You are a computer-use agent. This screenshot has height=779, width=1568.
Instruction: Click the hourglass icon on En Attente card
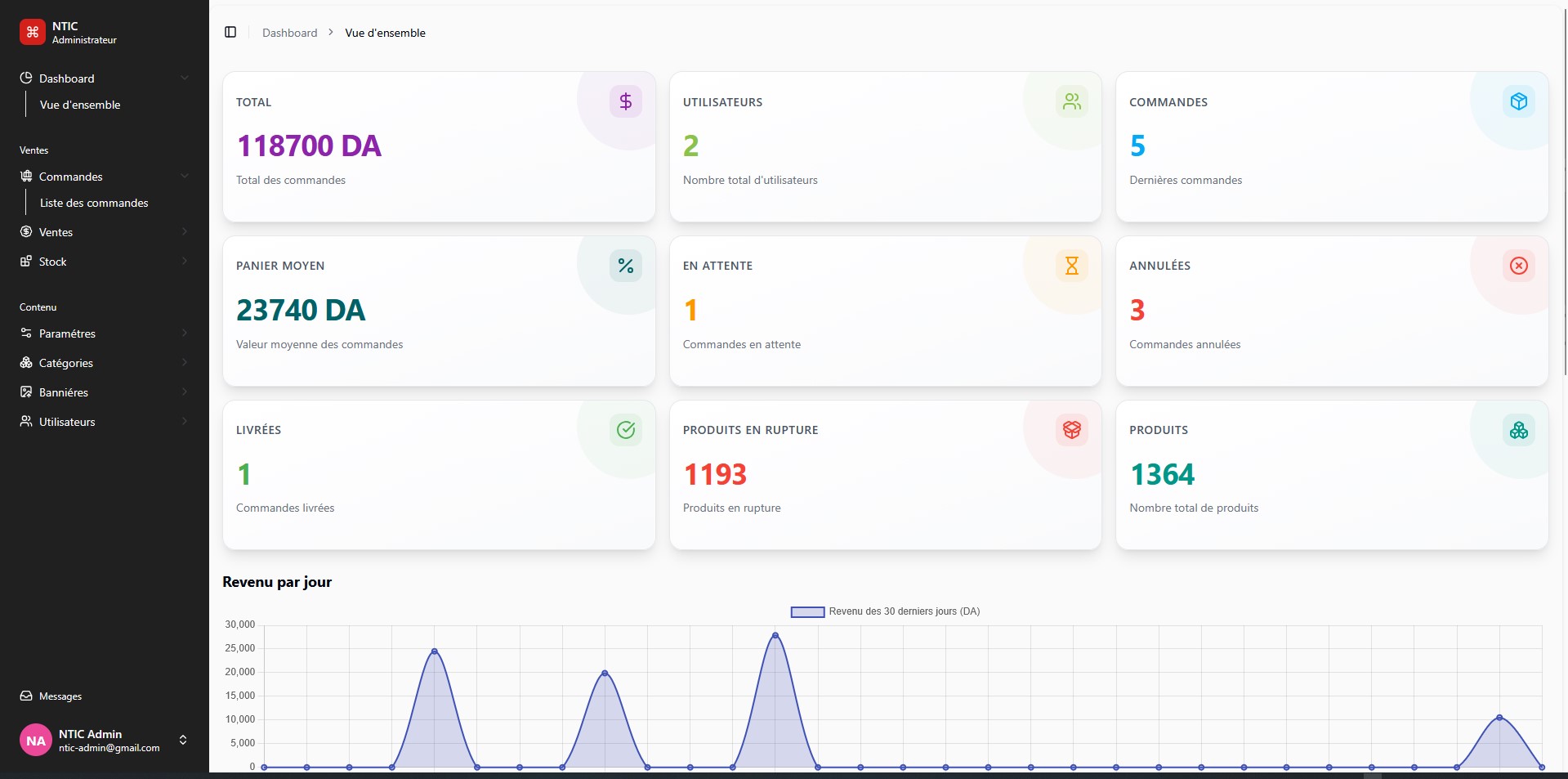click(x=1072, y=266)
